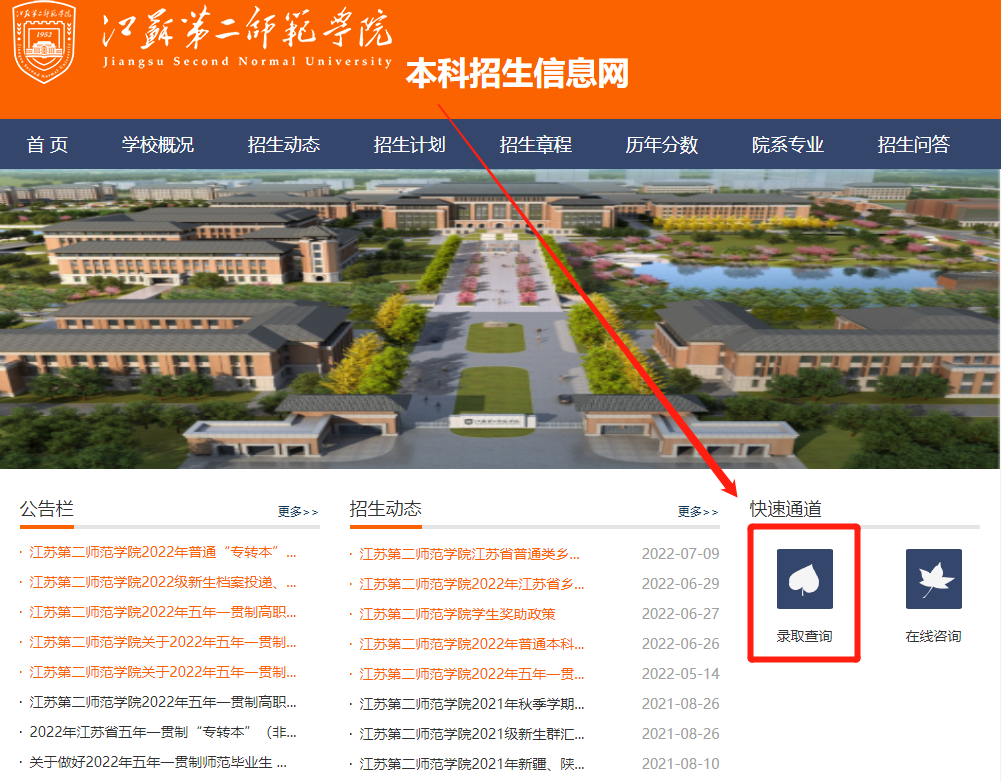
Task: Select the 历年分数 menu entry
Action: tap(659, 144)
